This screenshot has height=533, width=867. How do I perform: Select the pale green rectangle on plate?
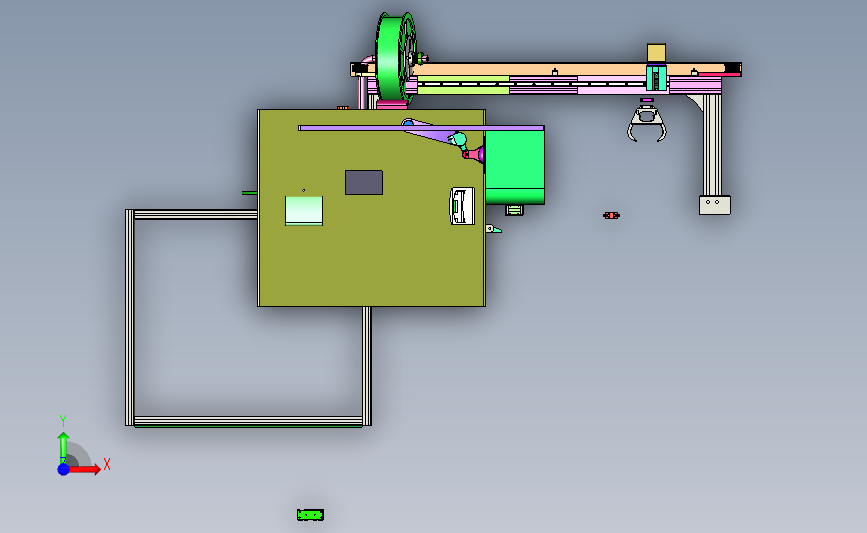(304, 211)
